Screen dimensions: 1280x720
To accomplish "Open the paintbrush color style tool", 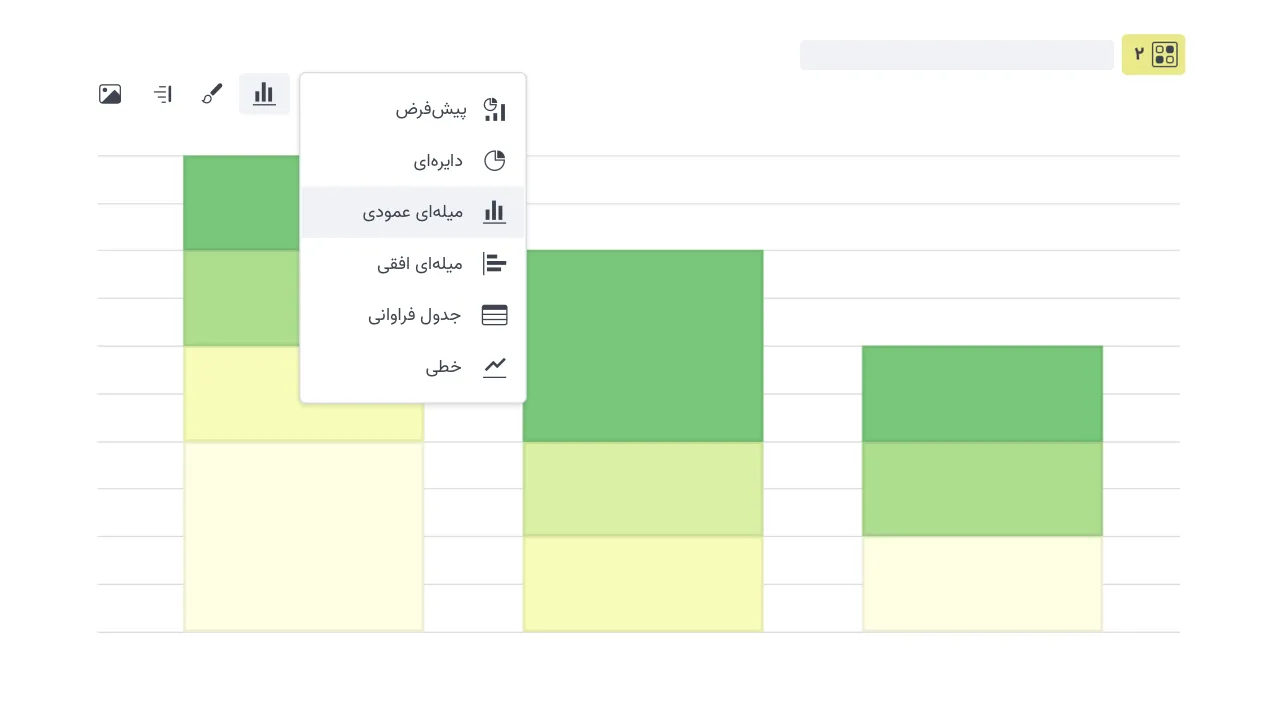I will (212, 94).
